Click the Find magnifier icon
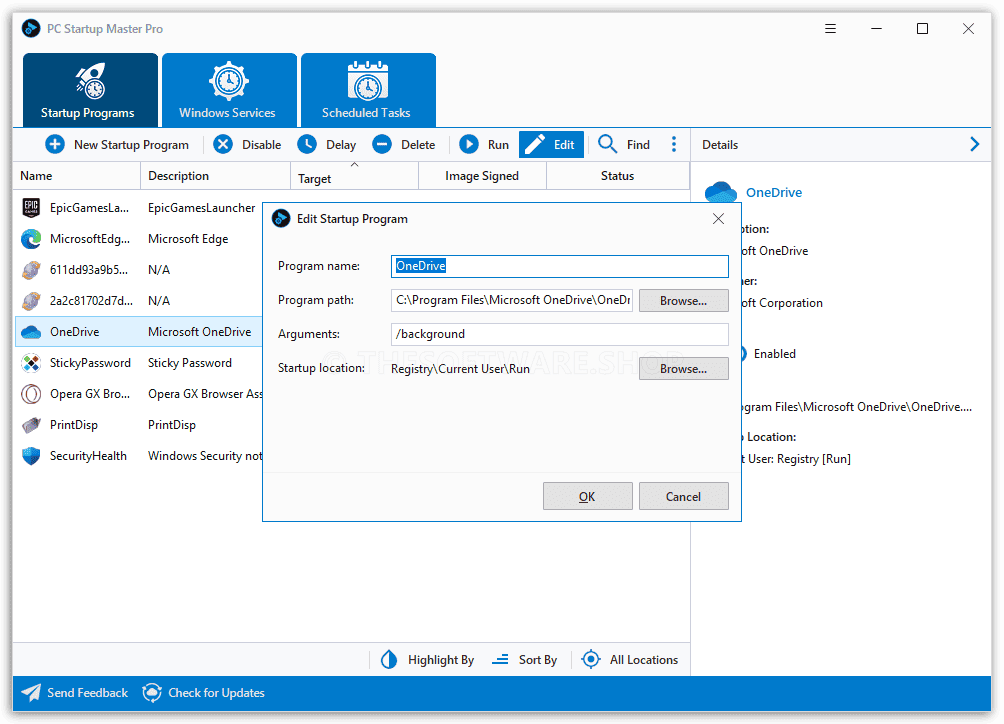1004x724 pixels. pos(608,144)
